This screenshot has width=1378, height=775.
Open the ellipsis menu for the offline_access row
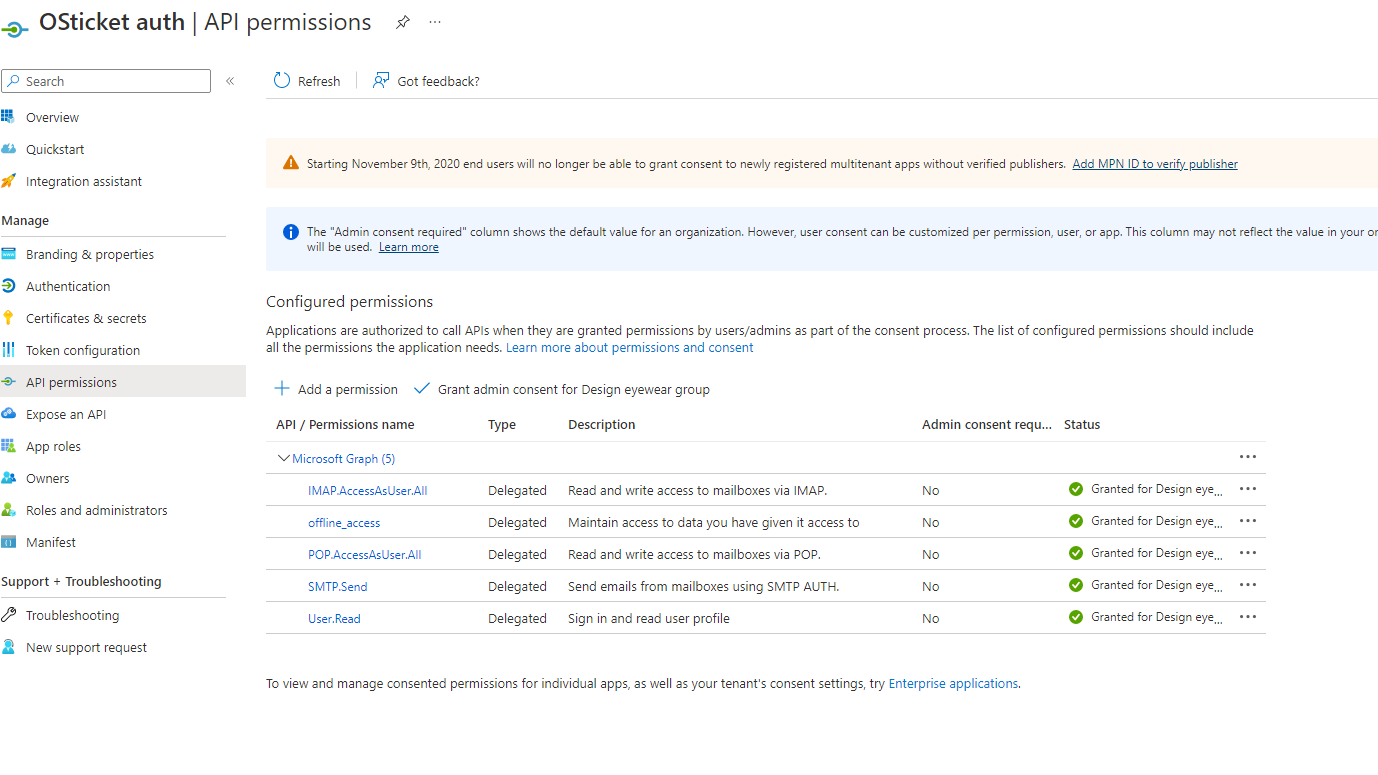(1247, 521)
